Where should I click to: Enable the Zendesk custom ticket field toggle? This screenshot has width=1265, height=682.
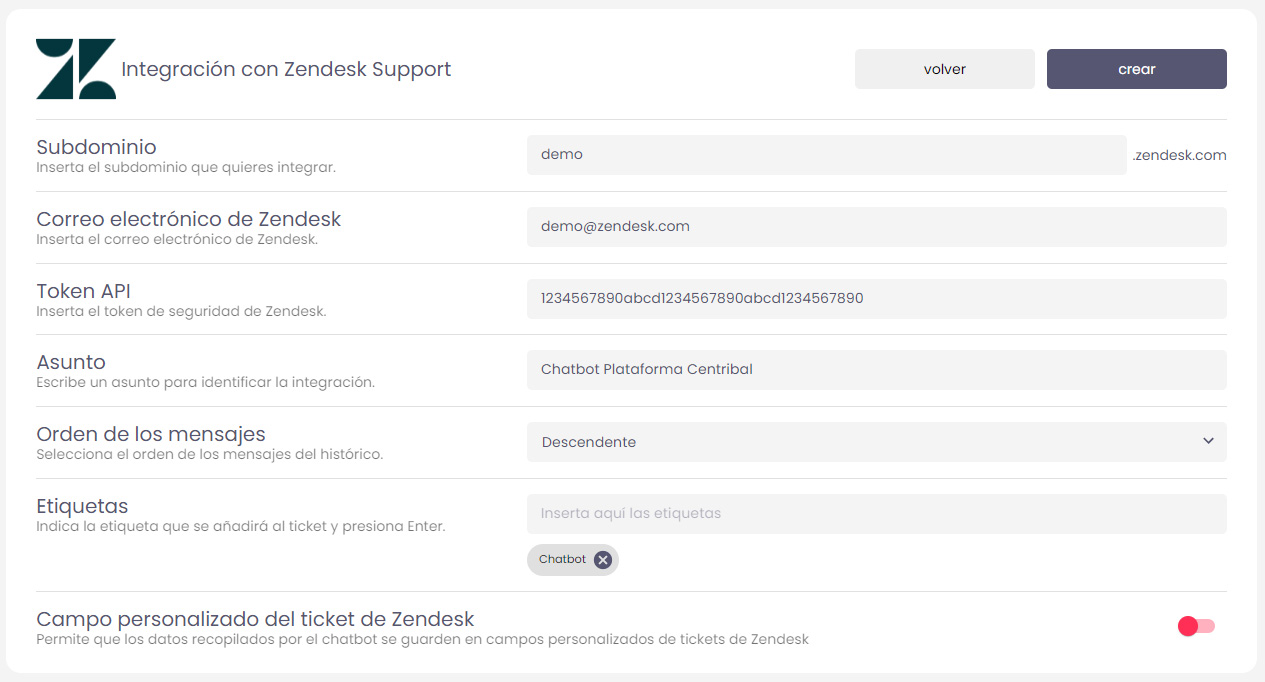(x=1196, y=626)
